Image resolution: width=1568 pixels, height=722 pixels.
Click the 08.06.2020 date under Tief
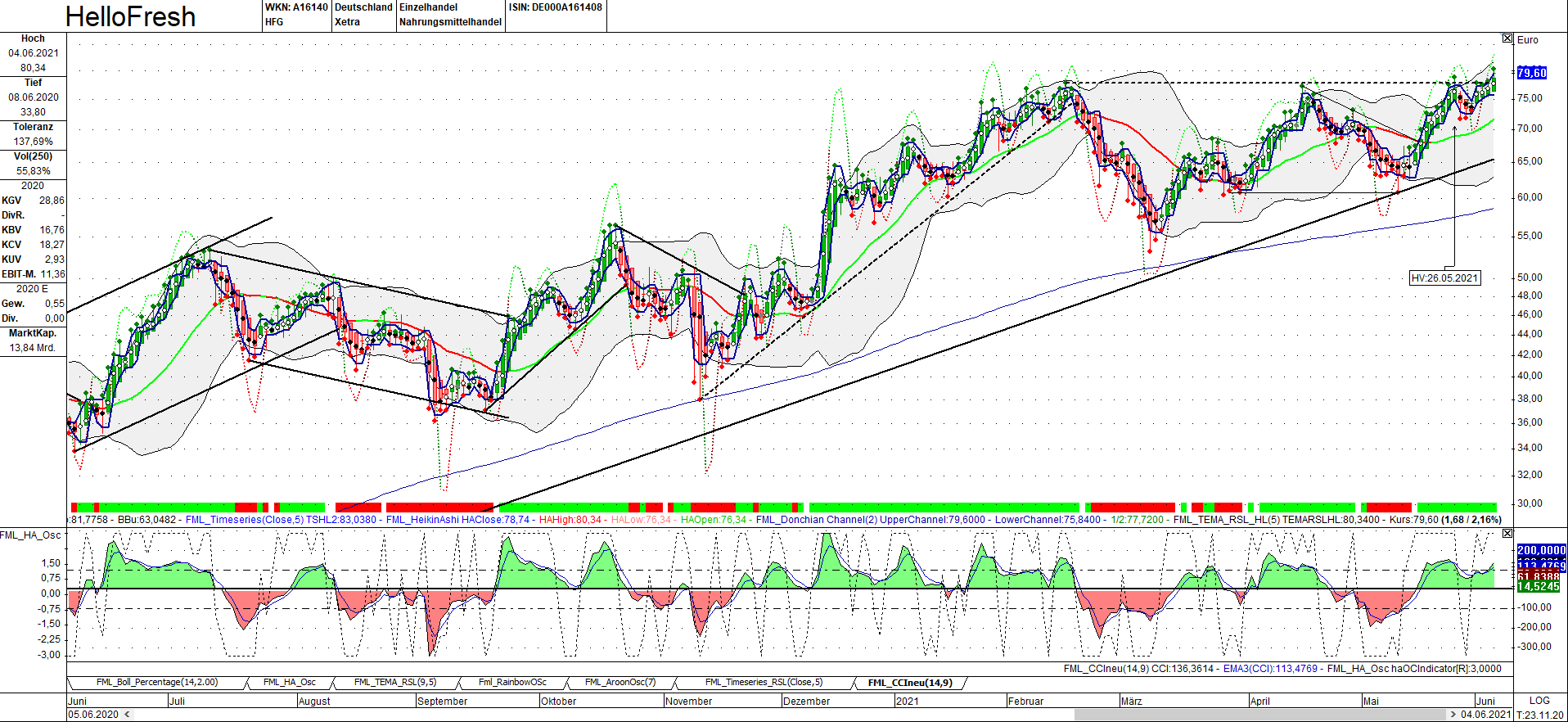click(x=34, y=97)
